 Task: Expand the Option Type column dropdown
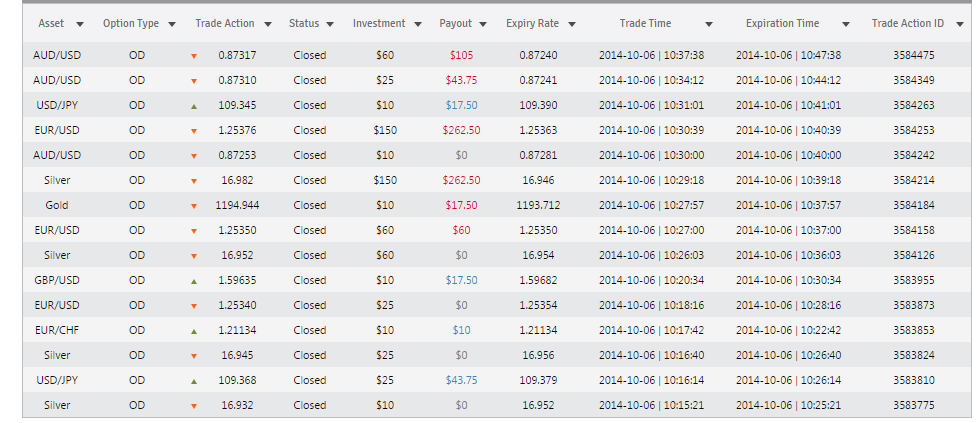click(x=172, y=24)
